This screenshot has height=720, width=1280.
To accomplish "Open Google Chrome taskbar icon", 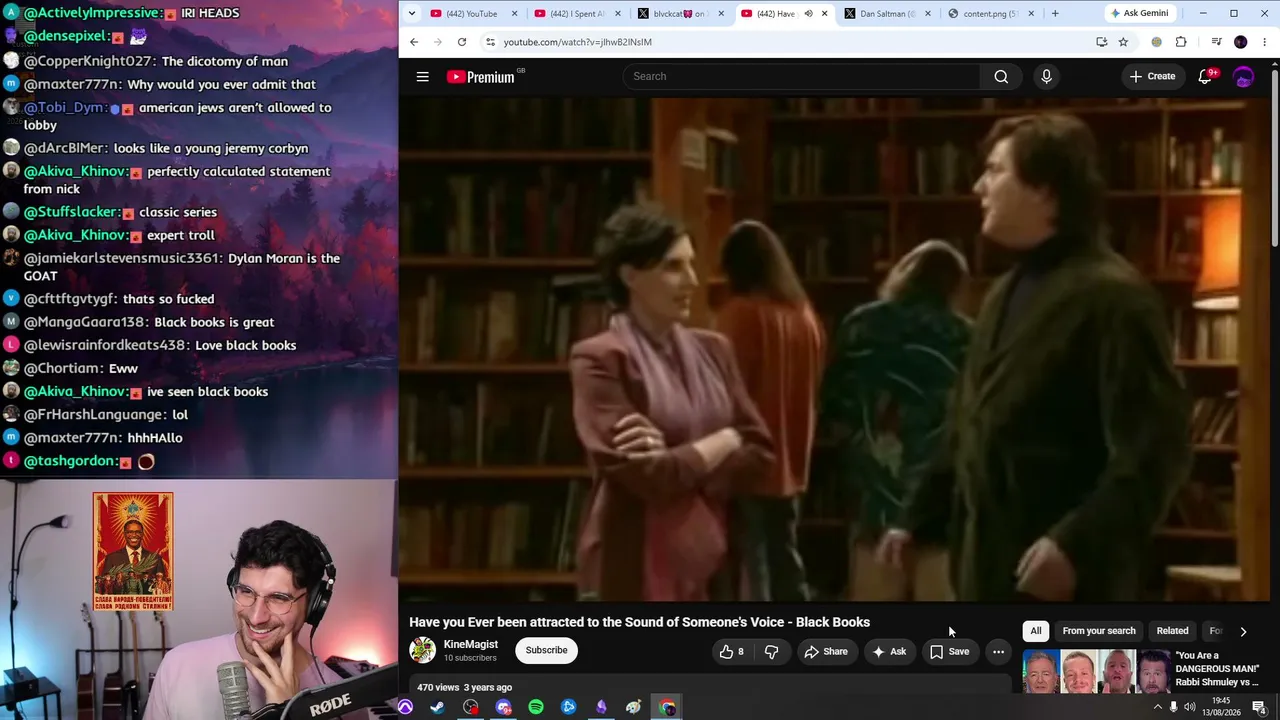I will (x=667, y=708).
